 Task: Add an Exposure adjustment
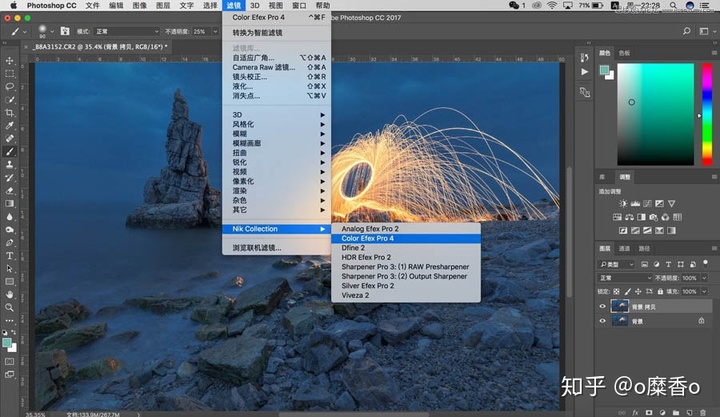[659, 203]
